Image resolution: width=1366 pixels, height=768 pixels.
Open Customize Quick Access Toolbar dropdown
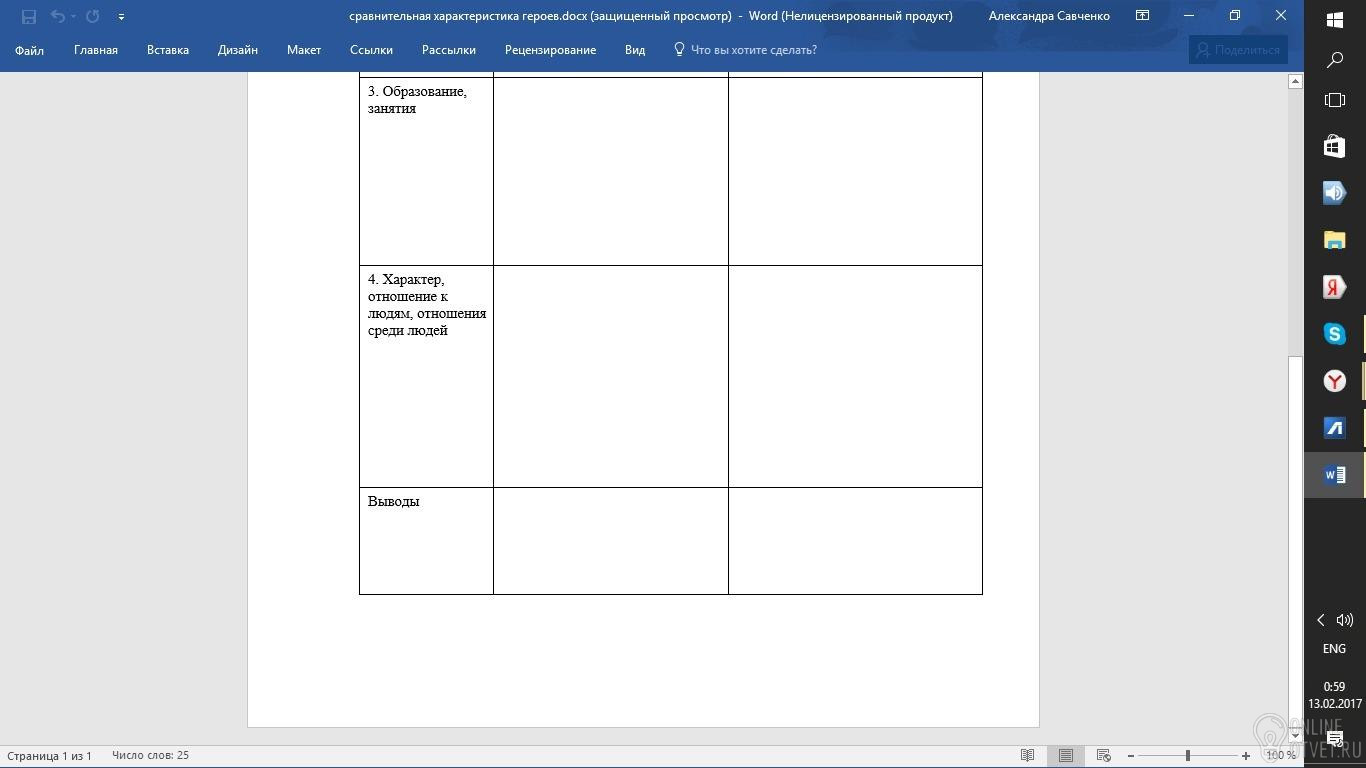(121, 16)
